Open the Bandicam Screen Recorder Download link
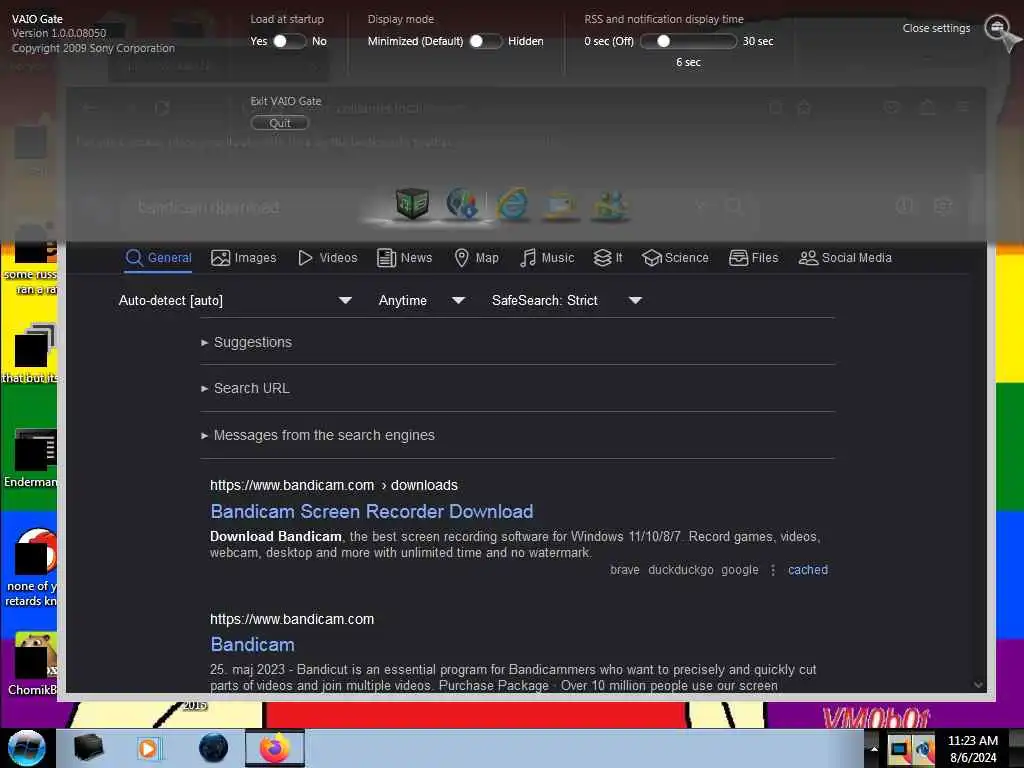The width and height of the screenshot is (1024, 768). pyautogui.click(x=372, y=511)
